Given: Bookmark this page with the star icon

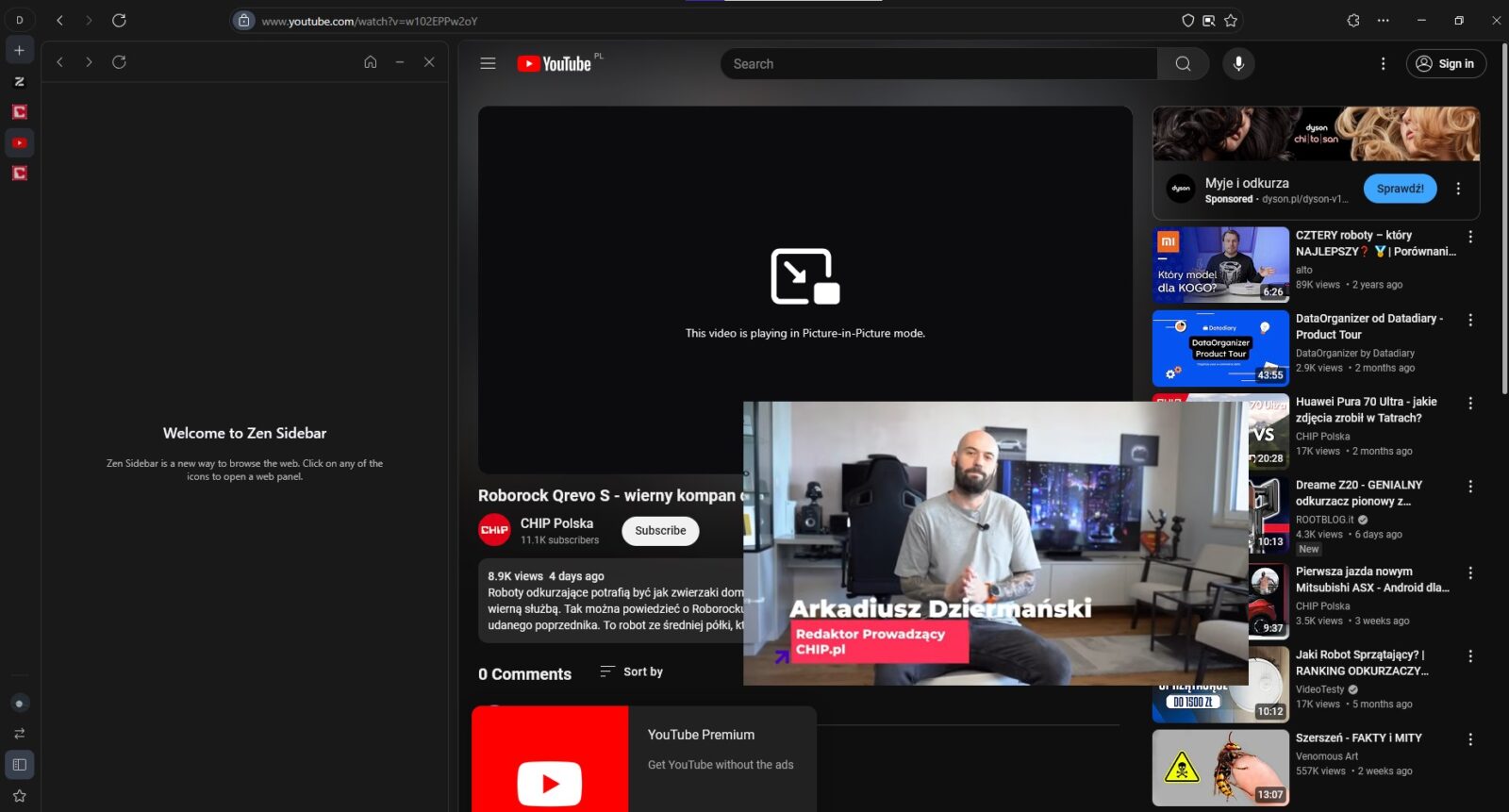Looking at the screenshot, I should [1231, 20].
